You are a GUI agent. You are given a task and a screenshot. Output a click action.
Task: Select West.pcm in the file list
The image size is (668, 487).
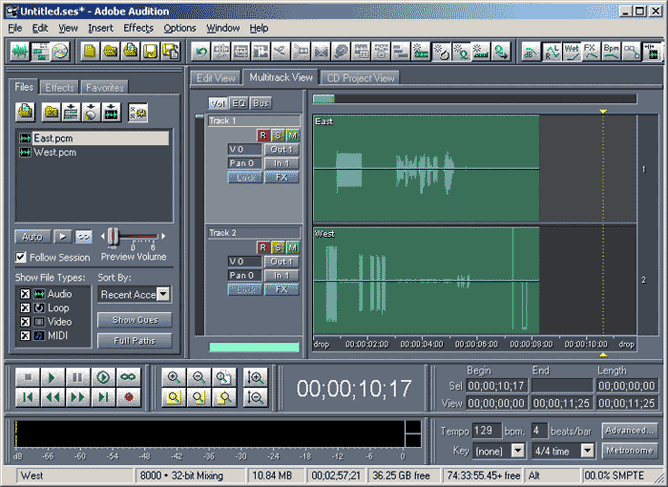(55, 152)
